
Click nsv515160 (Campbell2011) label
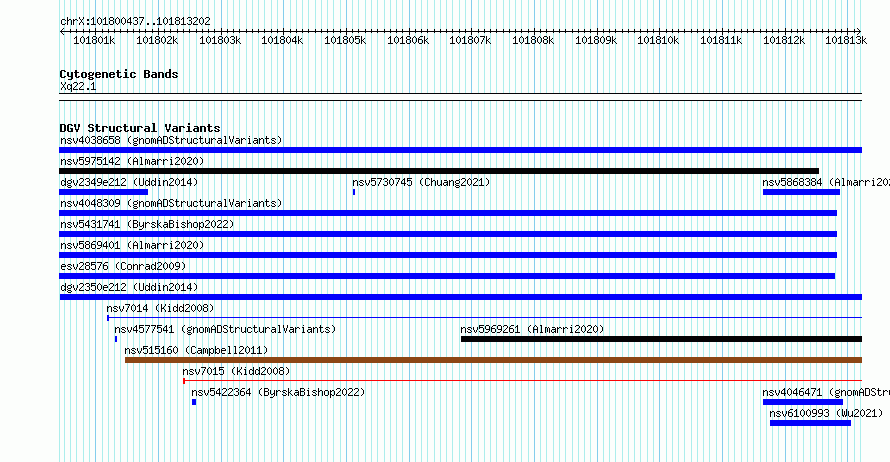click(196, 350)
